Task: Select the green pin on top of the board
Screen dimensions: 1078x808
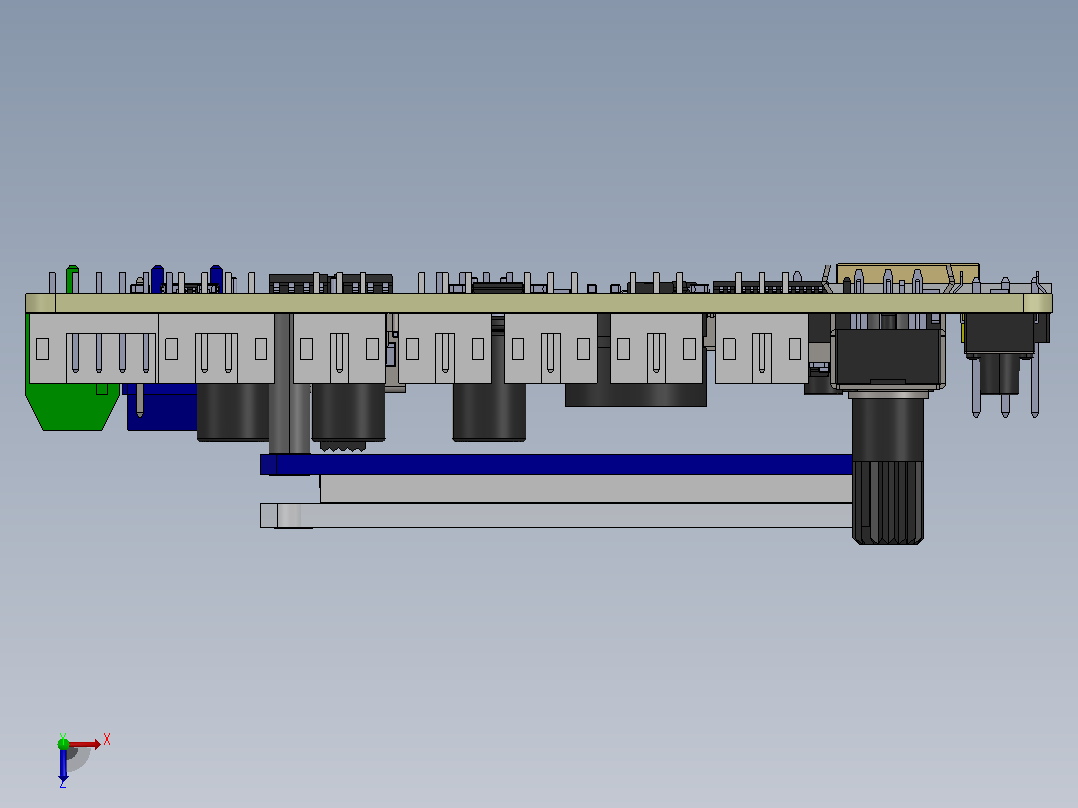Action: (72, 279)
